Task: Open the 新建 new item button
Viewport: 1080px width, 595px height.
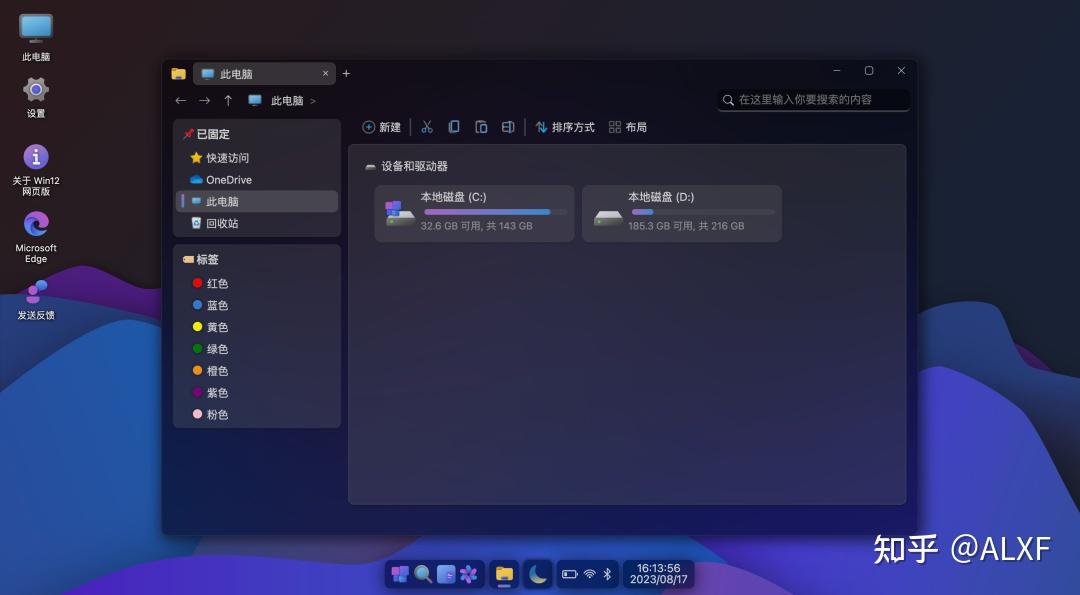Action: click(382, 127)
